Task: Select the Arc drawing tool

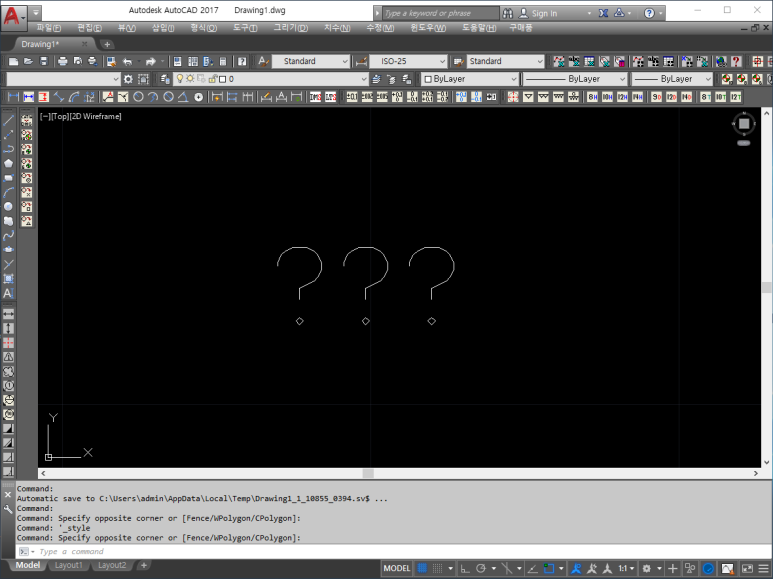Action: pyautogui.click(x=8, y=192)
